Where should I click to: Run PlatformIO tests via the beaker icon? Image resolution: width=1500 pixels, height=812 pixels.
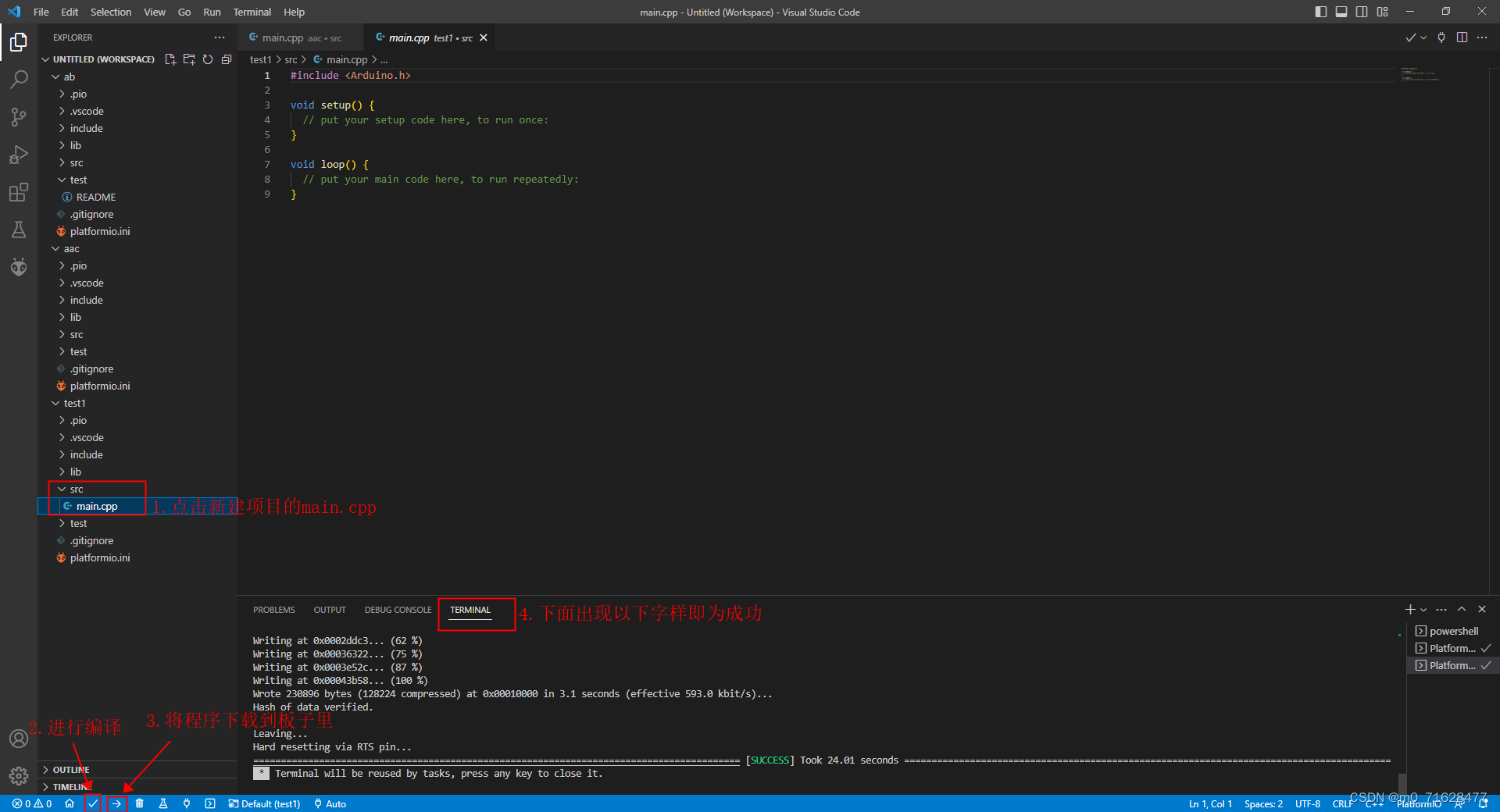click(x=163, y=803)
